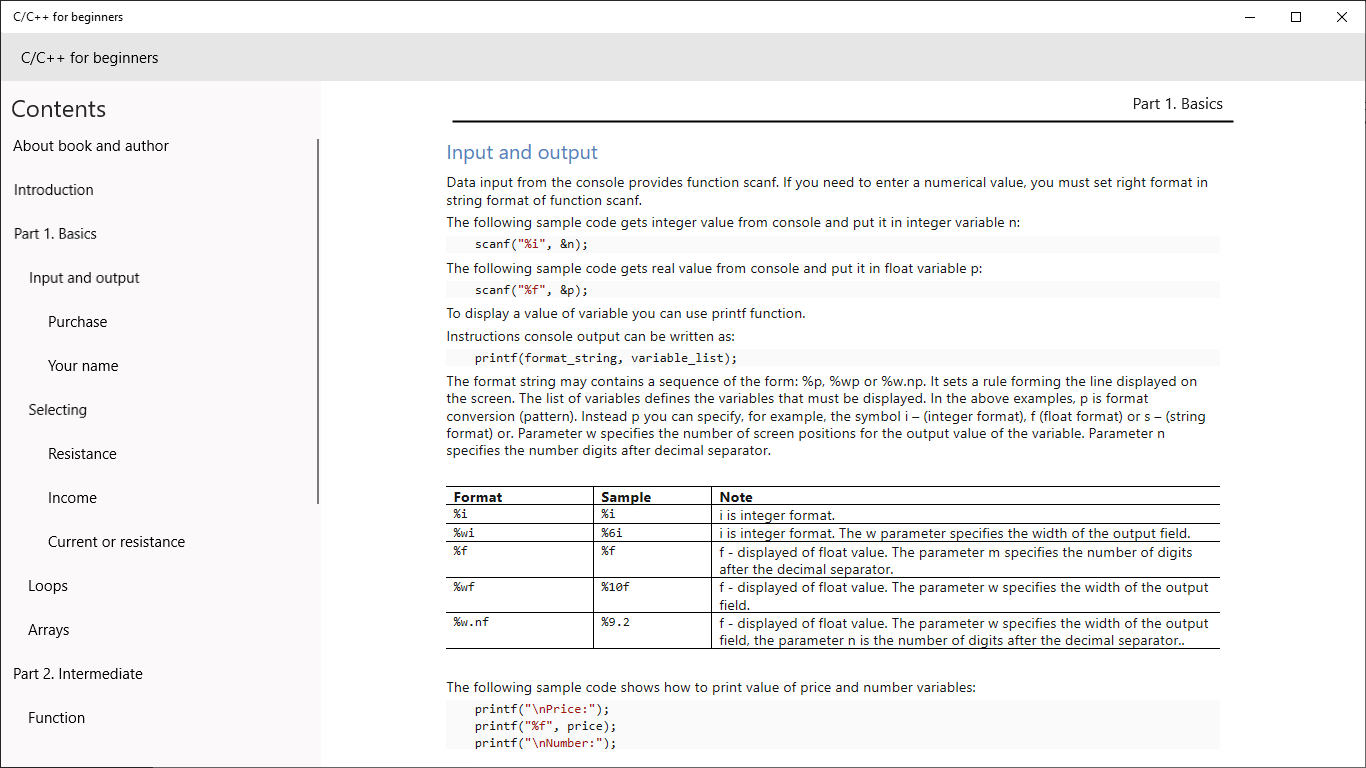Click the Input and output page heading
Screen dimensions: 1366x768
pyautogui.click(x=521, y=152)
